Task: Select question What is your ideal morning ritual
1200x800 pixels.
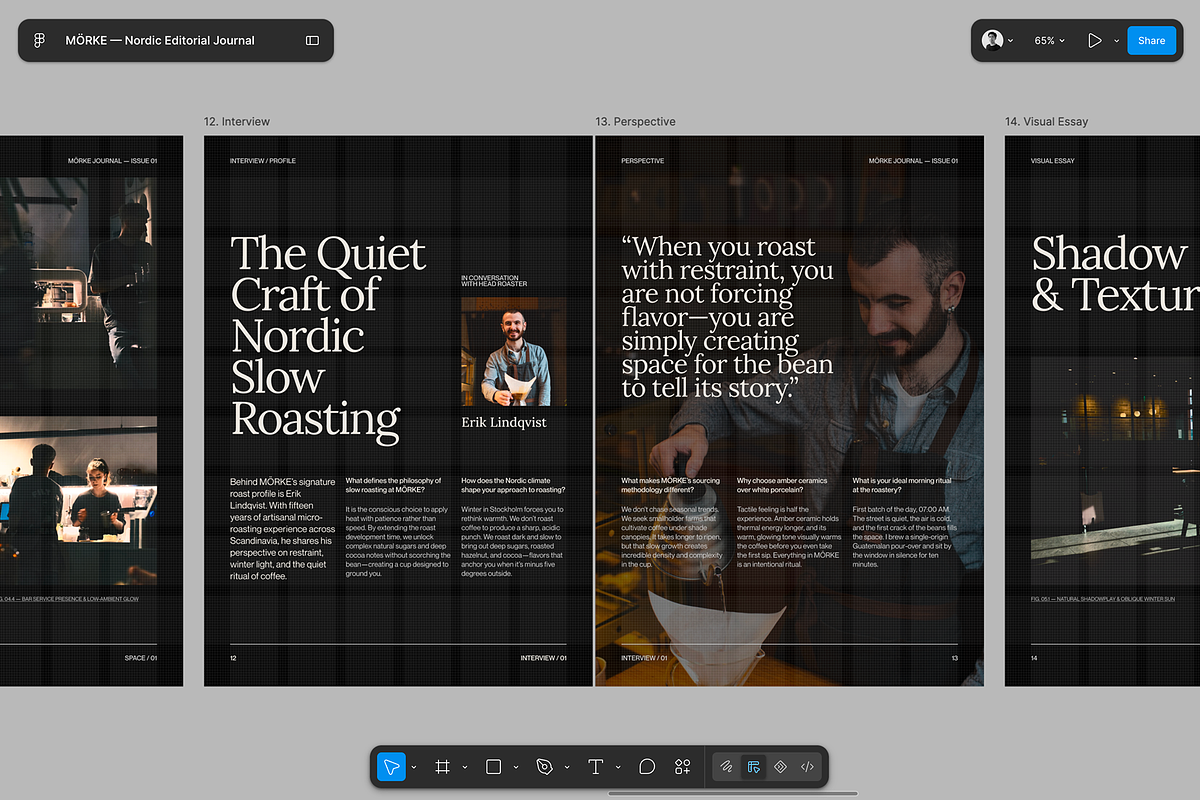Action: (x=902, y=485)
